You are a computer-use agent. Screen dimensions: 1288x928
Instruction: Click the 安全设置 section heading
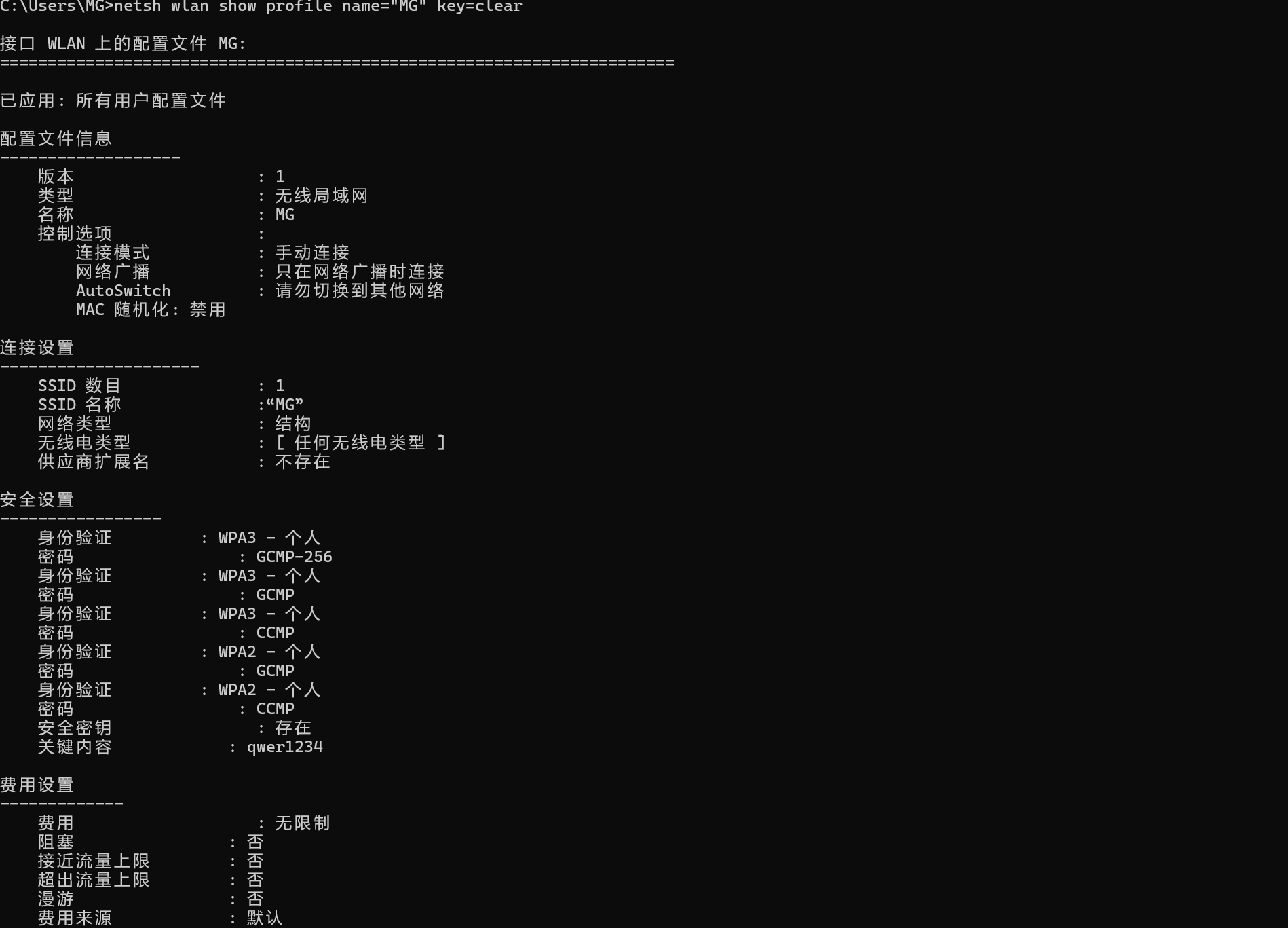tap(37, 500)
